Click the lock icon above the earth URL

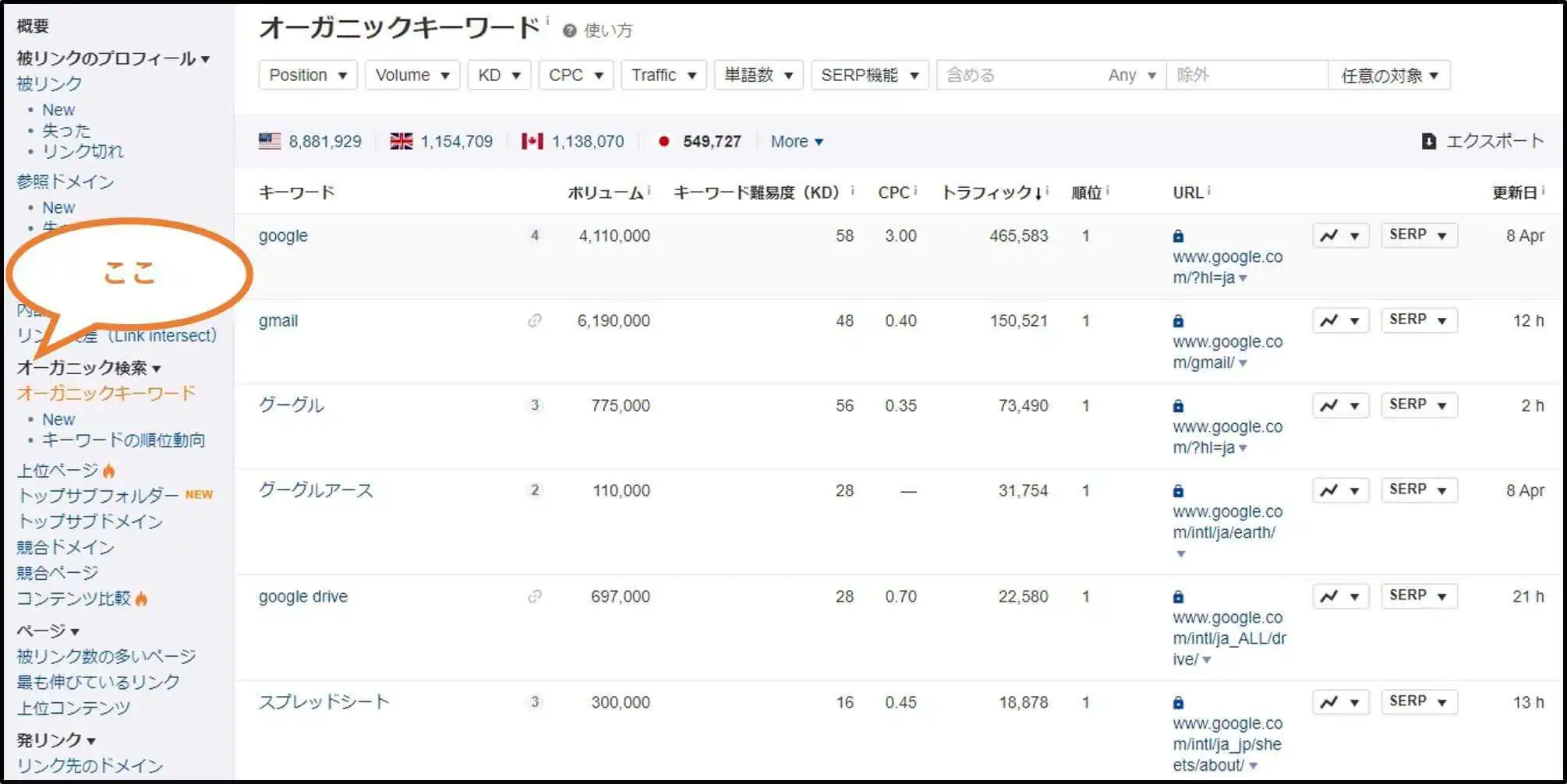(1178, 491)
